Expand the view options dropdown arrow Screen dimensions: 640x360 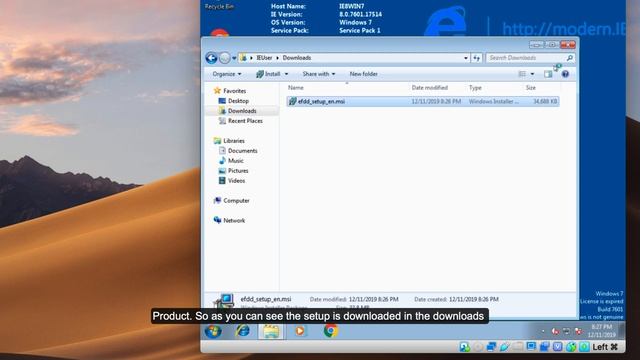click(x=532, y=74)
